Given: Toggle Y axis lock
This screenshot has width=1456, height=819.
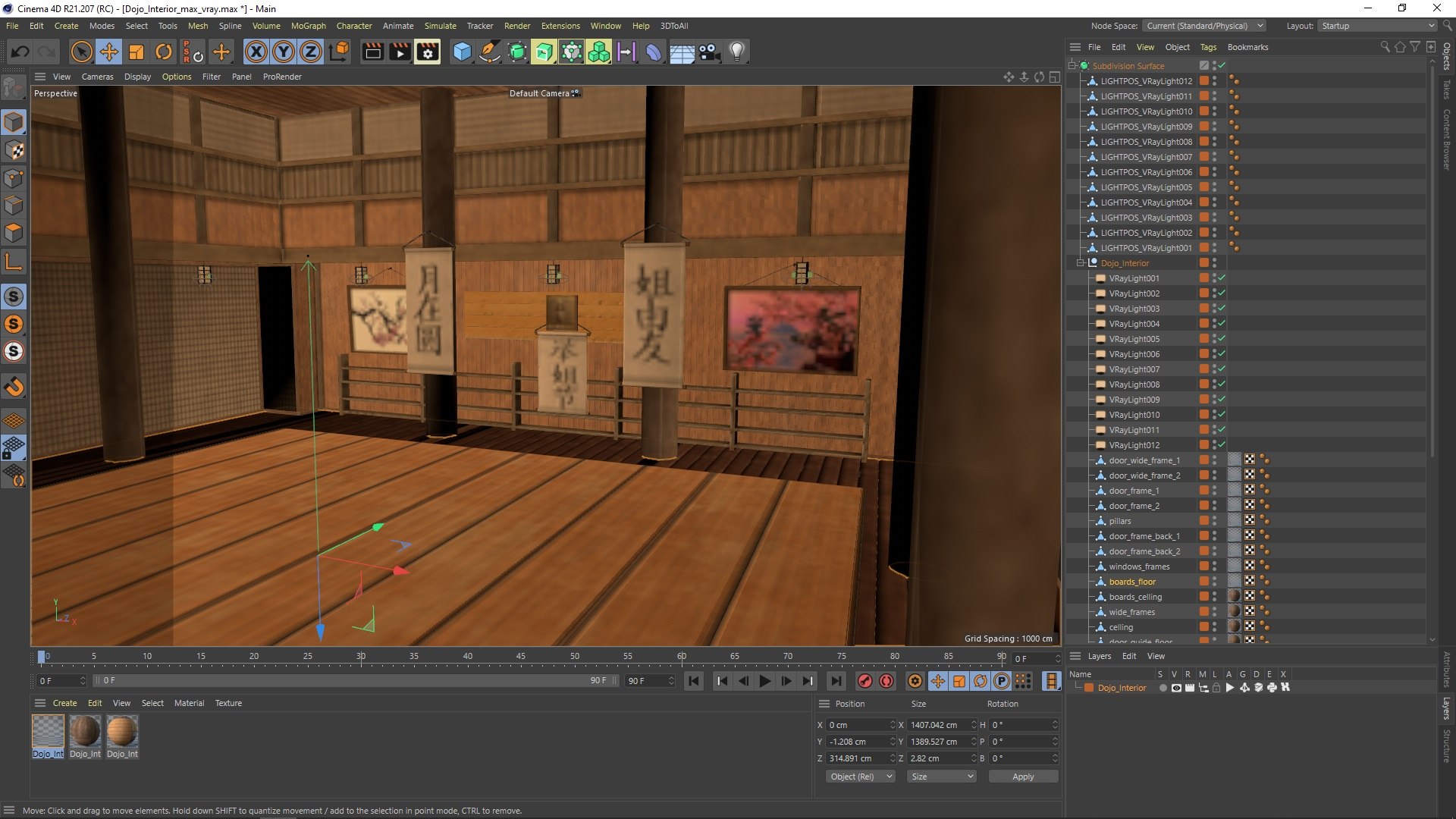Looking at the screenshot, I should [284, 52].
